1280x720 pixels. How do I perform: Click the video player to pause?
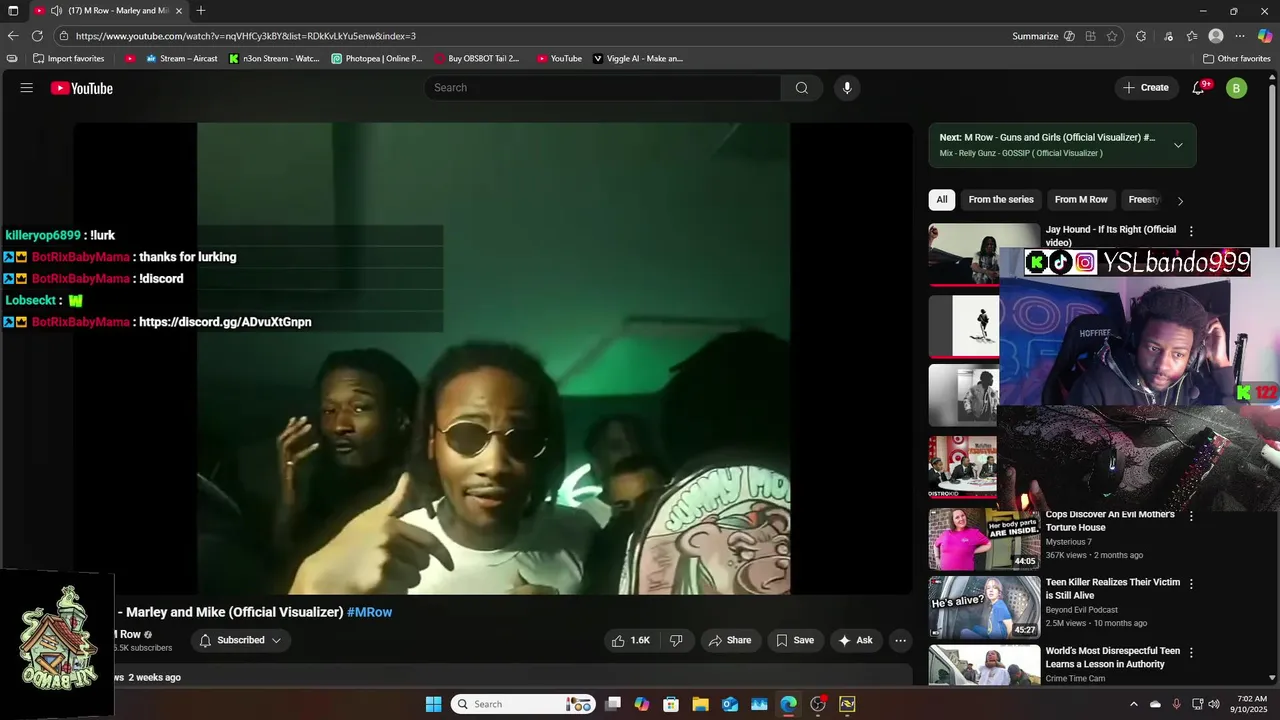[x=493, y=358]
